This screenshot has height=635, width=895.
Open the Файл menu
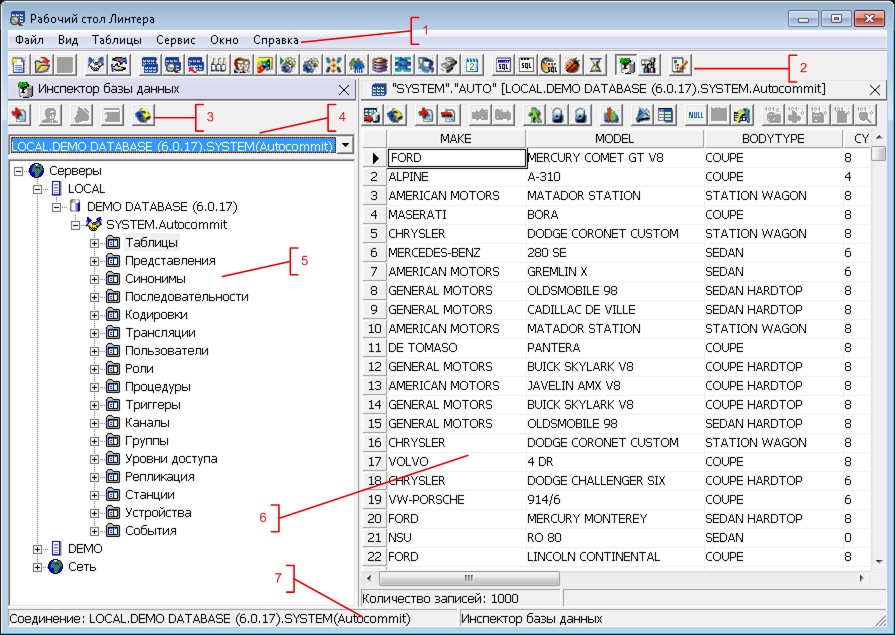(x=30, y=40)
